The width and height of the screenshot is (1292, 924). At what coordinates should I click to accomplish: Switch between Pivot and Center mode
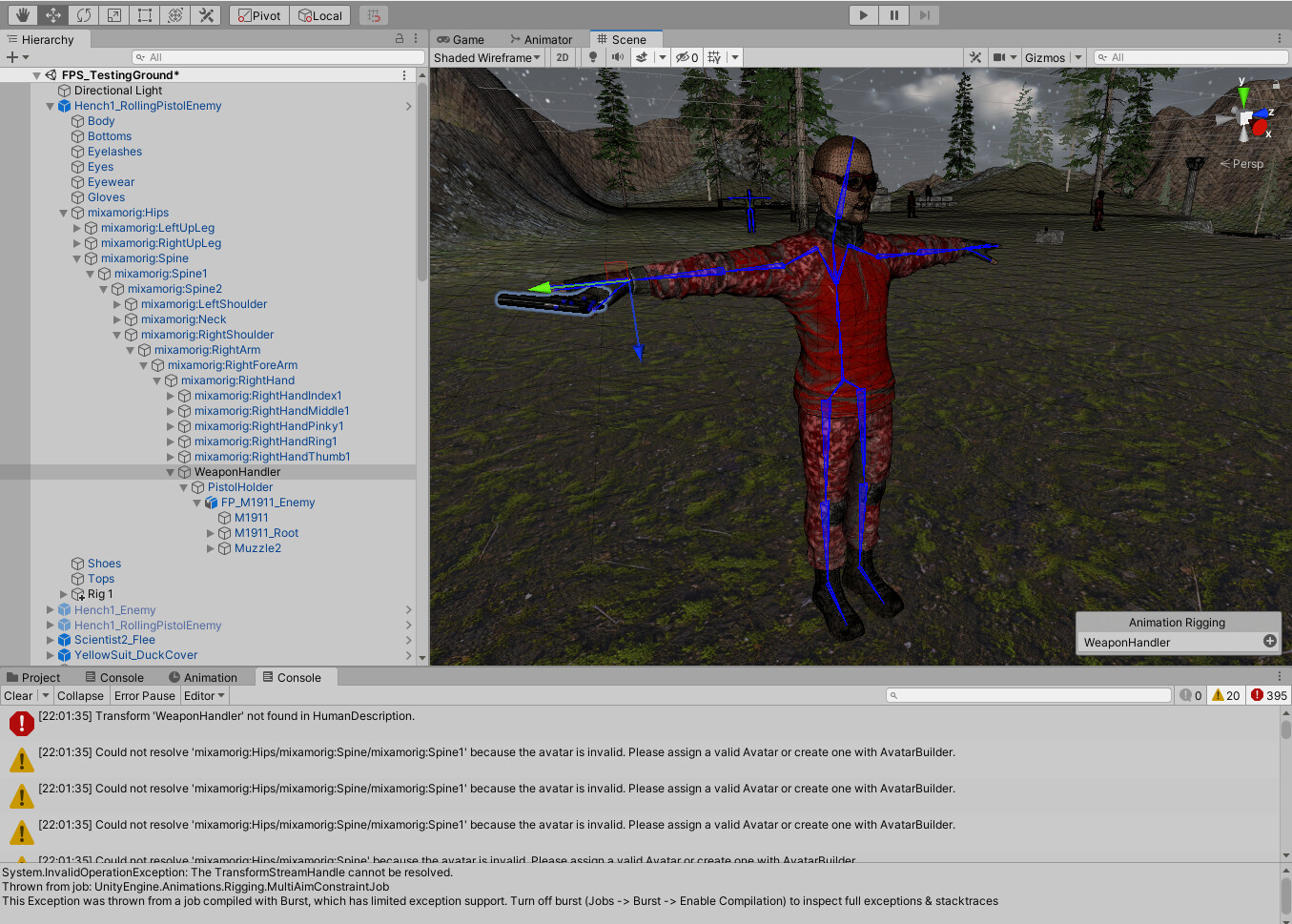click(x=258, y=14)
